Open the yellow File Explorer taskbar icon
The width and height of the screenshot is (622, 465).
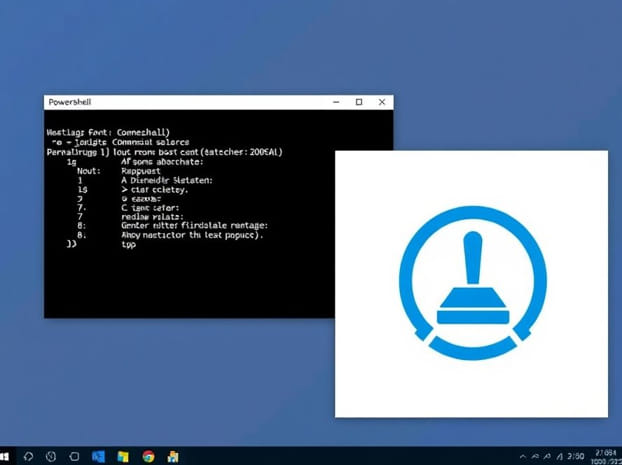coord(123,456)
